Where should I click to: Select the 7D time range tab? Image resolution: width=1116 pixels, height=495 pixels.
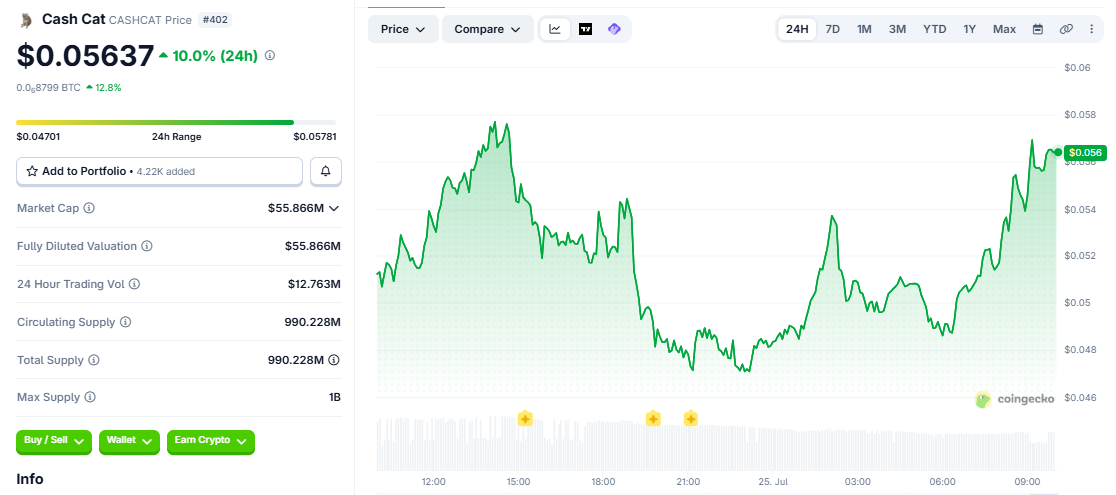click(x=832, y=29)
